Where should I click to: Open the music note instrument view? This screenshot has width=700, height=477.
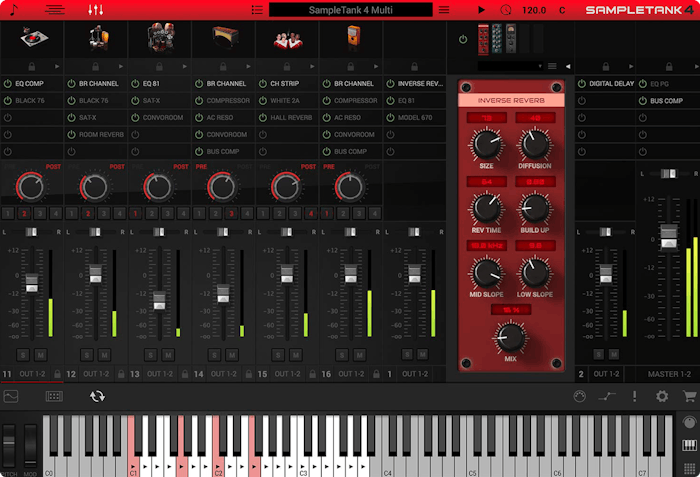pyautogui.click(x=14, y=9)
